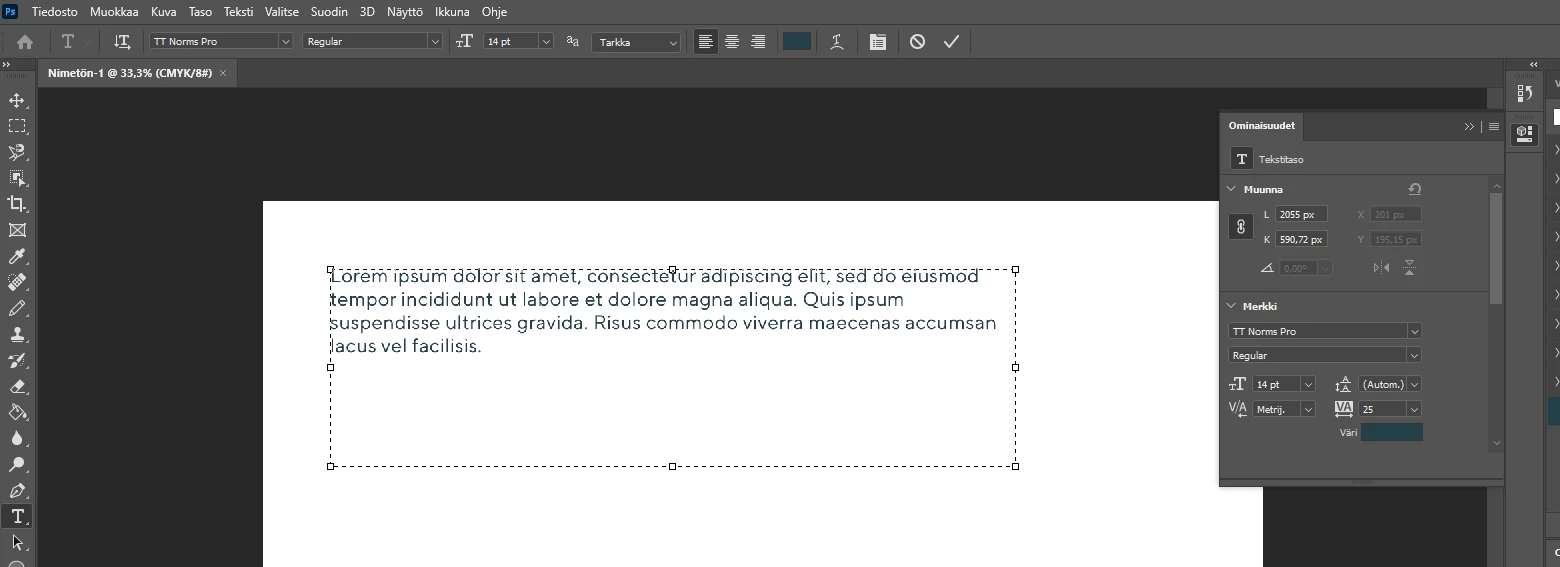Select the Move tool
1560x567 pixels.
pyautogui.click(x=17, y=100)
